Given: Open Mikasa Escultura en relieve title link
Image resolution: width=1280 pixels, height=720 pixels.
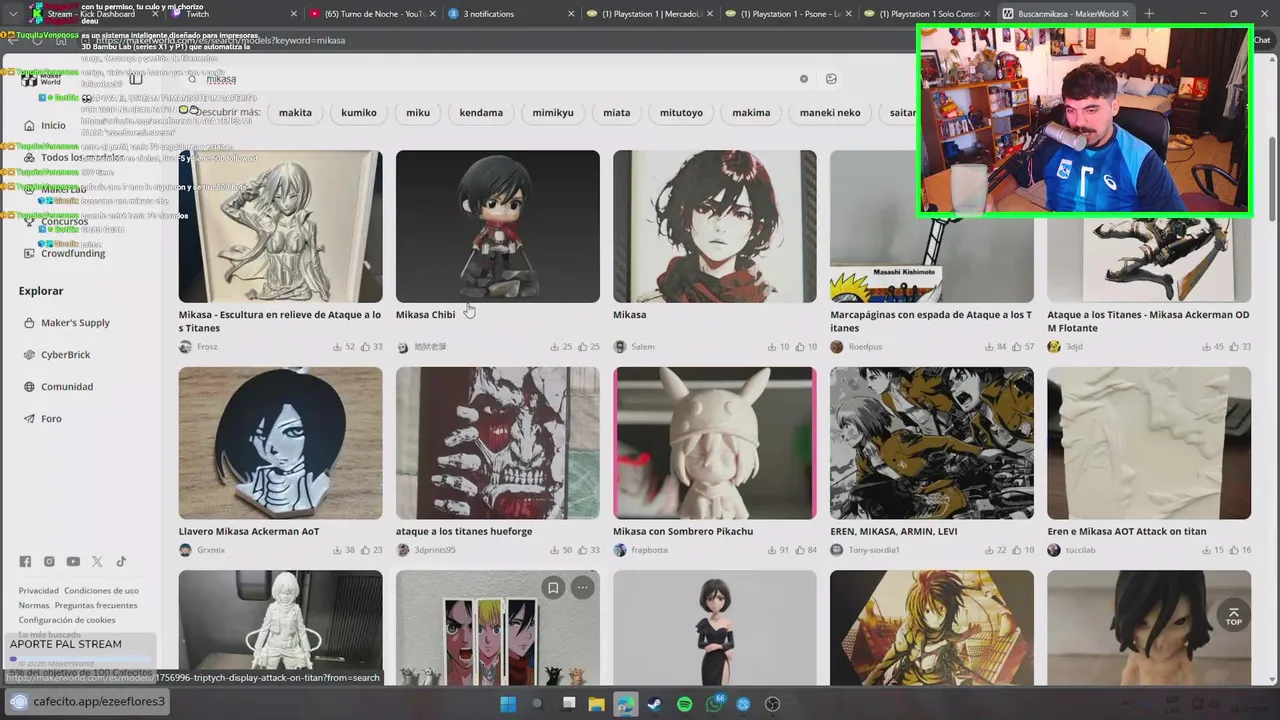Looking at the screenshot, I should [x=280, y=321].
